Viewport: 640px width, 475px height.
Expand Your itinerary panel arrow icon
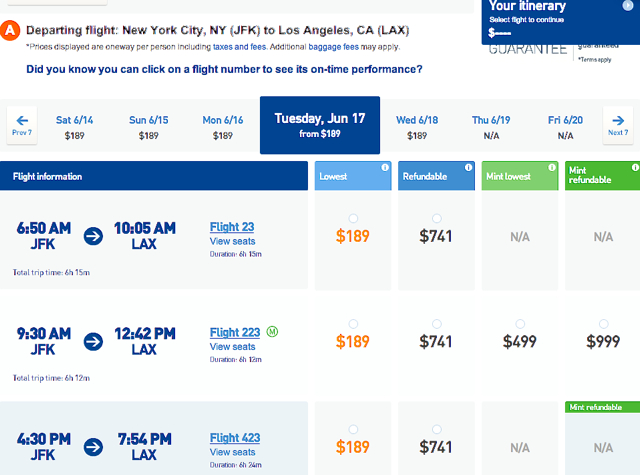coord(627,5)
